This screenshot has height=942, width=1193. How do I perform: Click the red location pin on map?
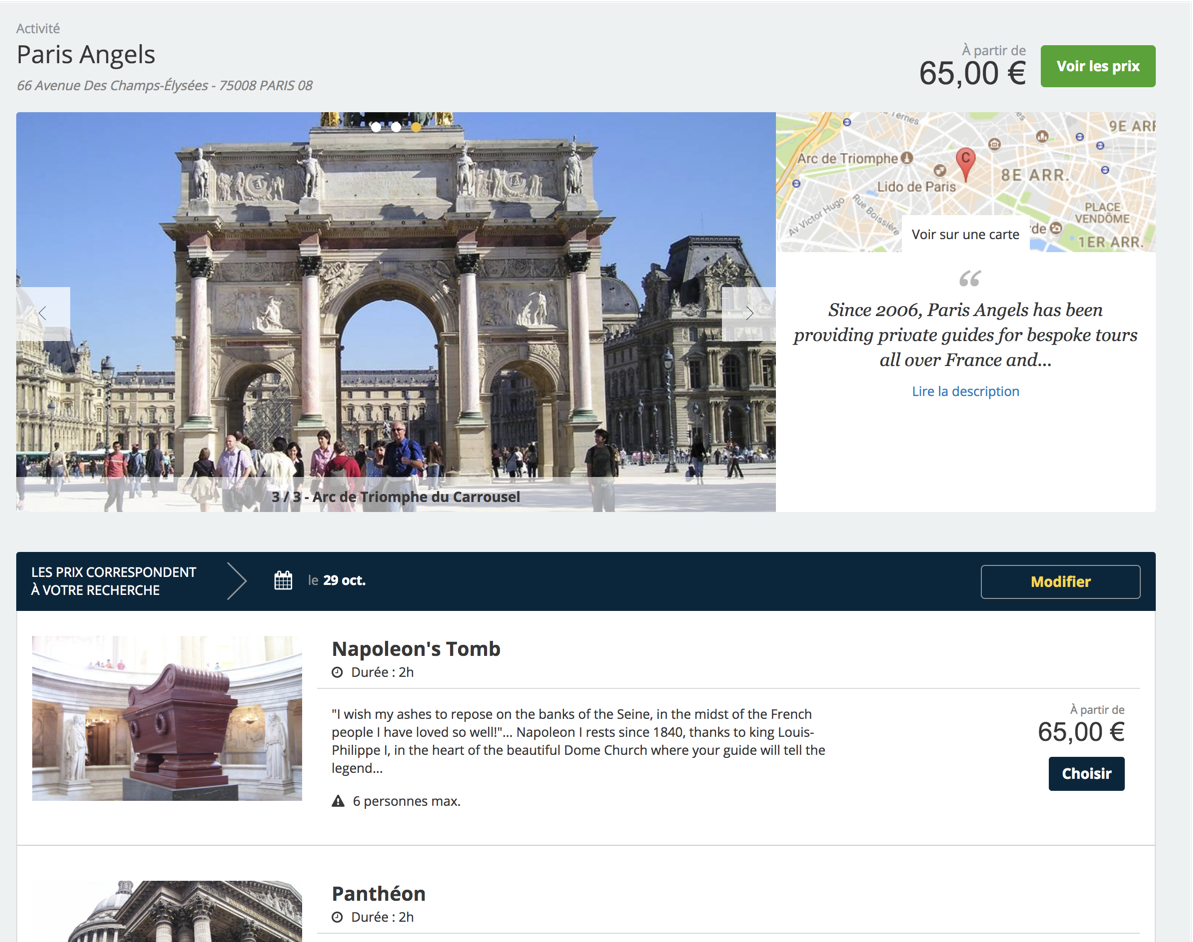[965, 164]
